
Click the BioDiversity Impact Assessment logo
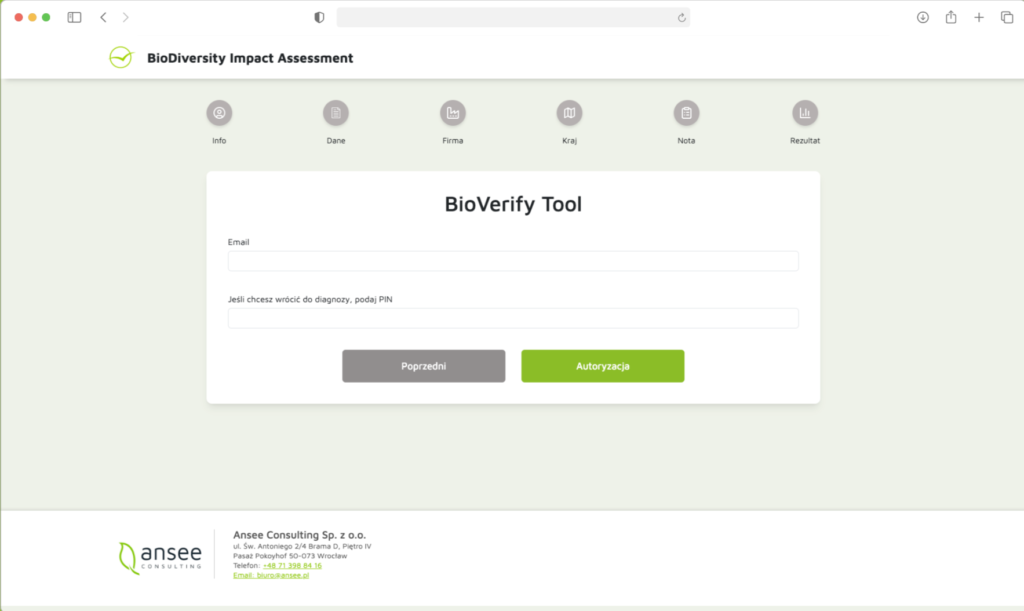pyautogui.click(x=121, y=58)
